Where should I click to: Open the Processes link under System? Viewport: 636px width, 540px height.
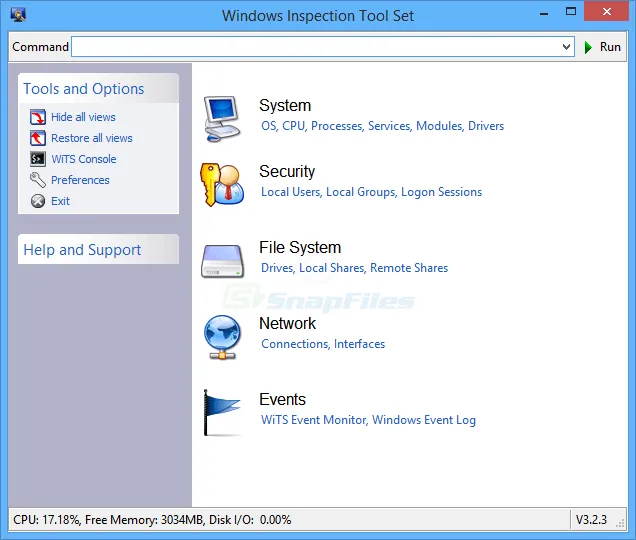click(x=336, y=126)
